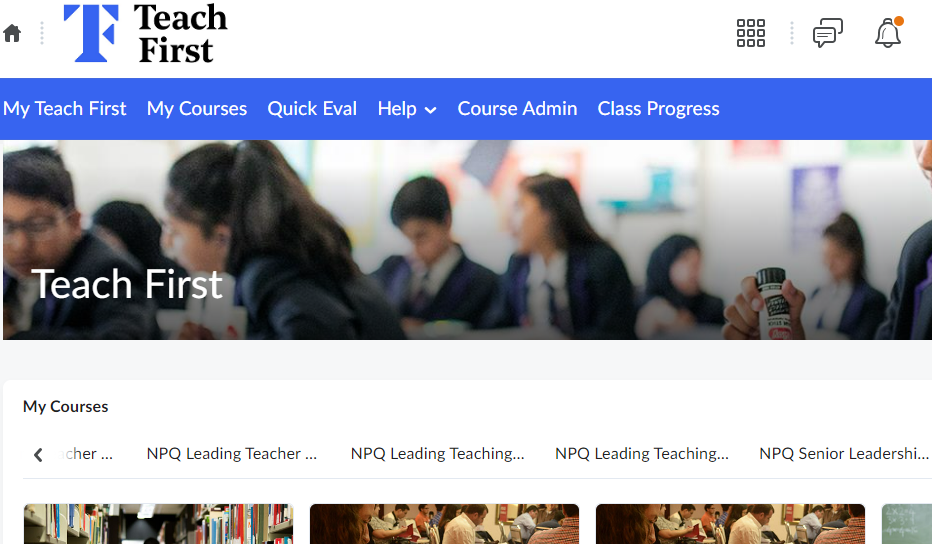Select the first NPQ Leading Teaching tab

coord(437,454)
